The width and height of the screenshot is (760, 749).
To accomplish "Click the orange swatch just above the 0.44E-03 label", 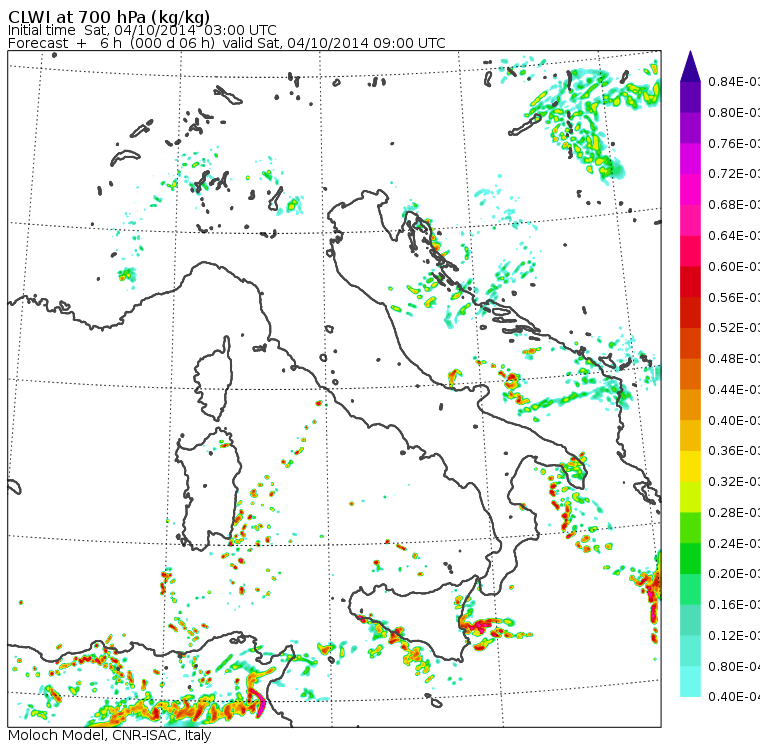I will click(x=690, y=374).
